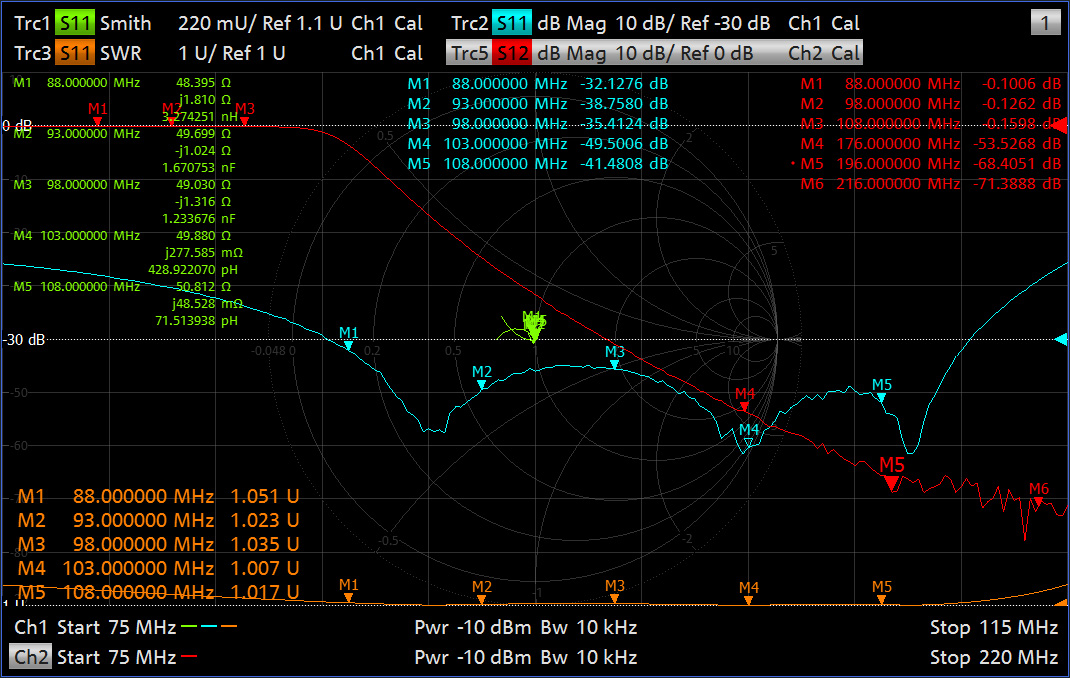Viewport: 1070px width, 678px height.
Task: Click cyan reference arrow at -30 dB
Action: [x=1061, y=339]
